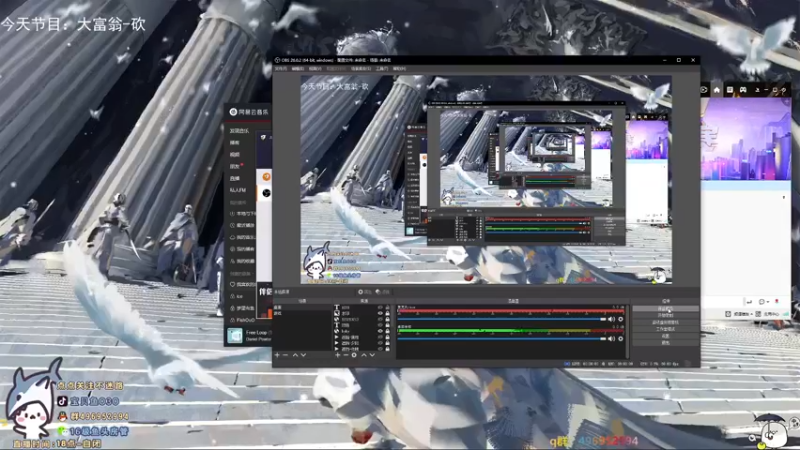The width and height of the screenshot is (800, 450).
Task: Click gamepad icon in right side window
Action: (x=743, y=90)
